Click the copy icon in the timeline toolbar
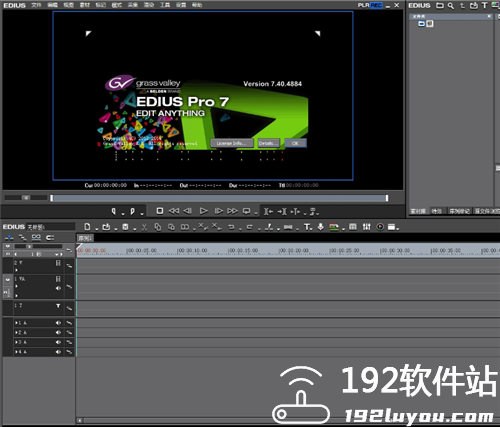 pos(158,227)
